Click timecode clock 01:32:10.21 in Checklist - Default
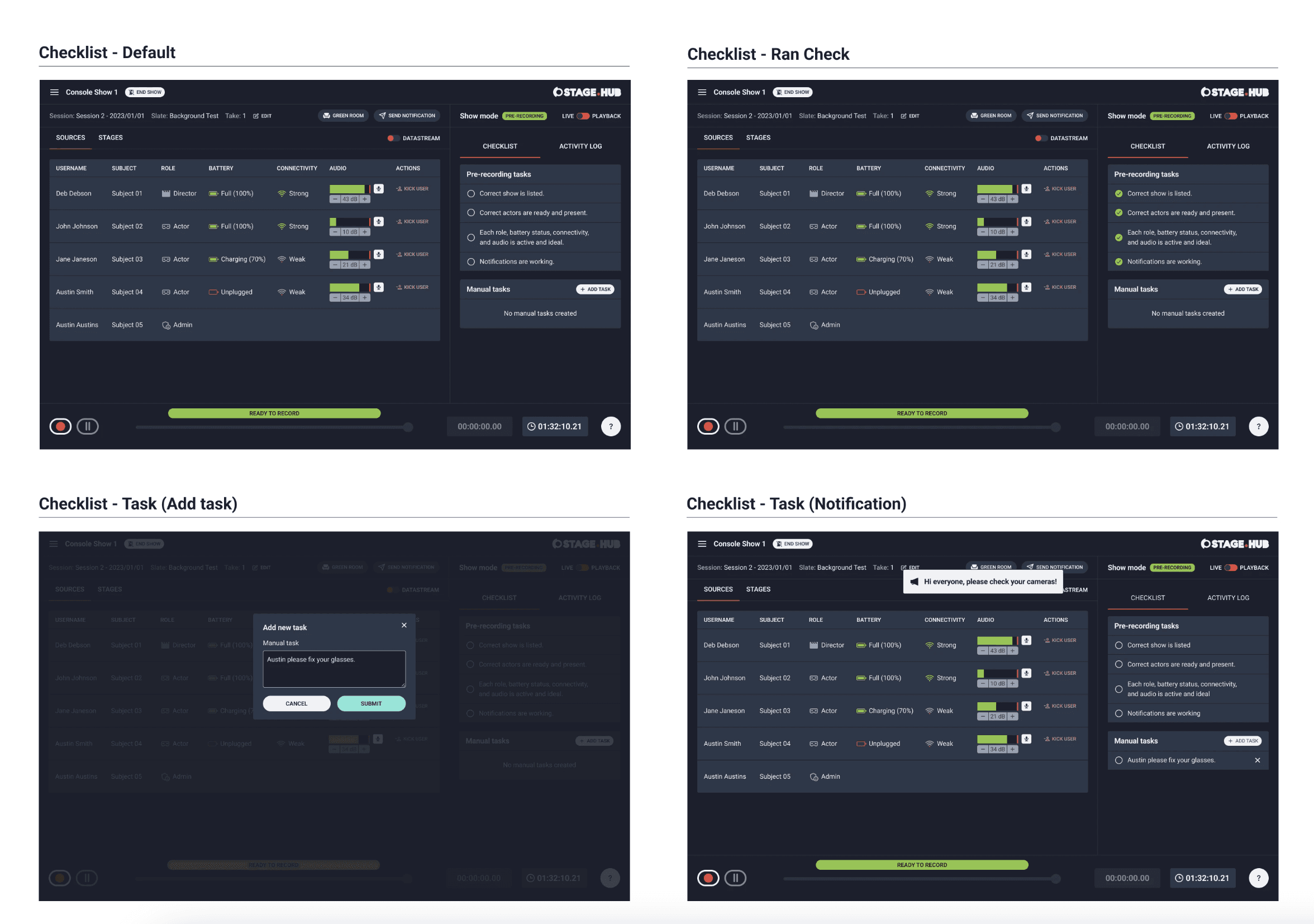 pyautogui.click(x=555, y=426)
